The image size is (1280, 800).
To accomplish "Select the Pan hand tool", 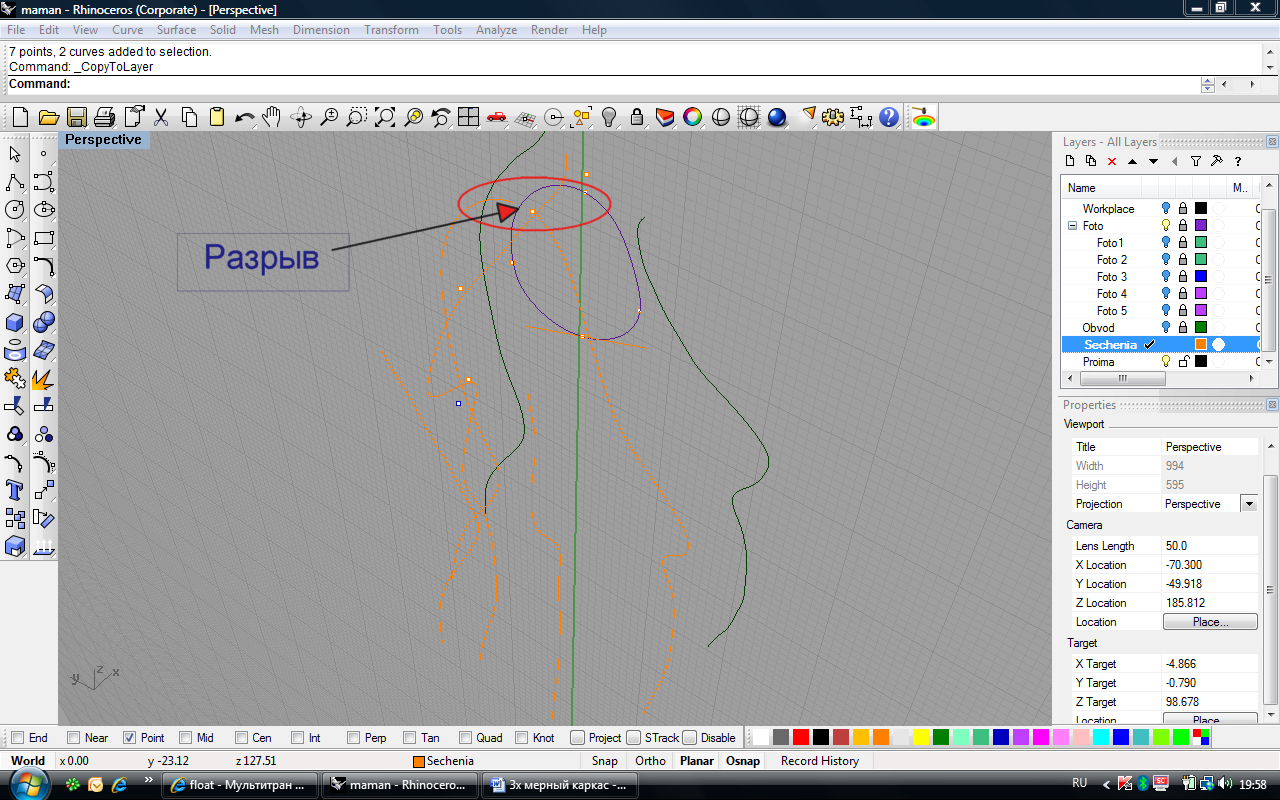I will [272, 117].
